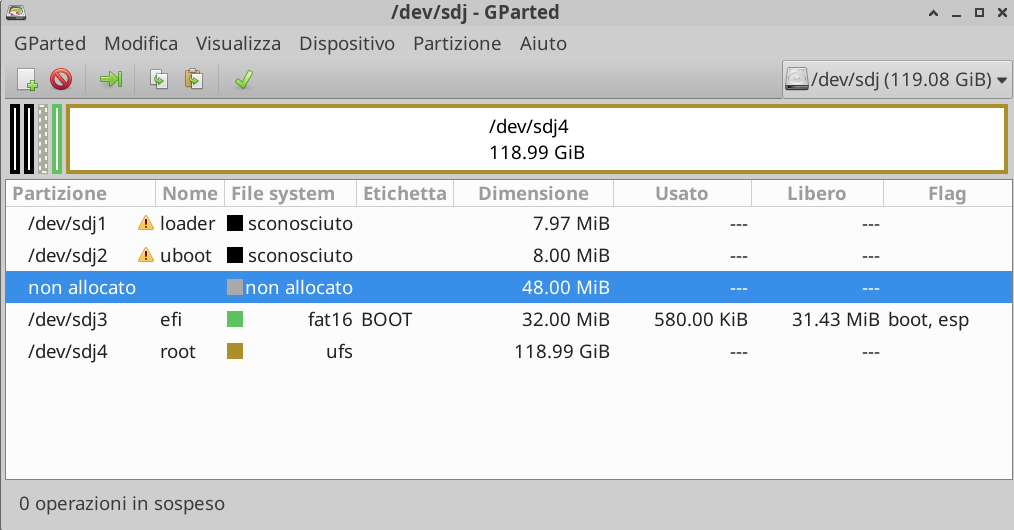Sort by the Dimensione column header
This screenshot has height=530, width=1014.
pyautogui.click(x=533, y=194)
